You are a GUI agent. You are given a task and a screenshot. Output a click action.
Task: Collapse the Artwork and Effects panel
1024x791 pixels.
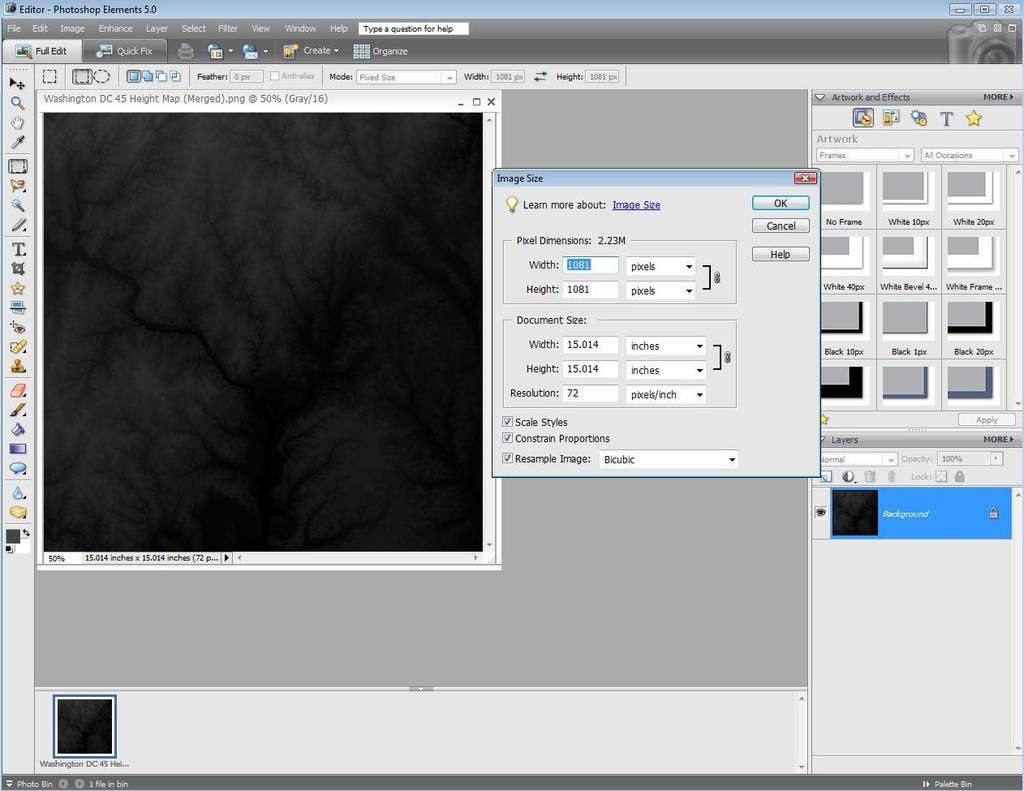pyautogui.click(x=820, y=97)
